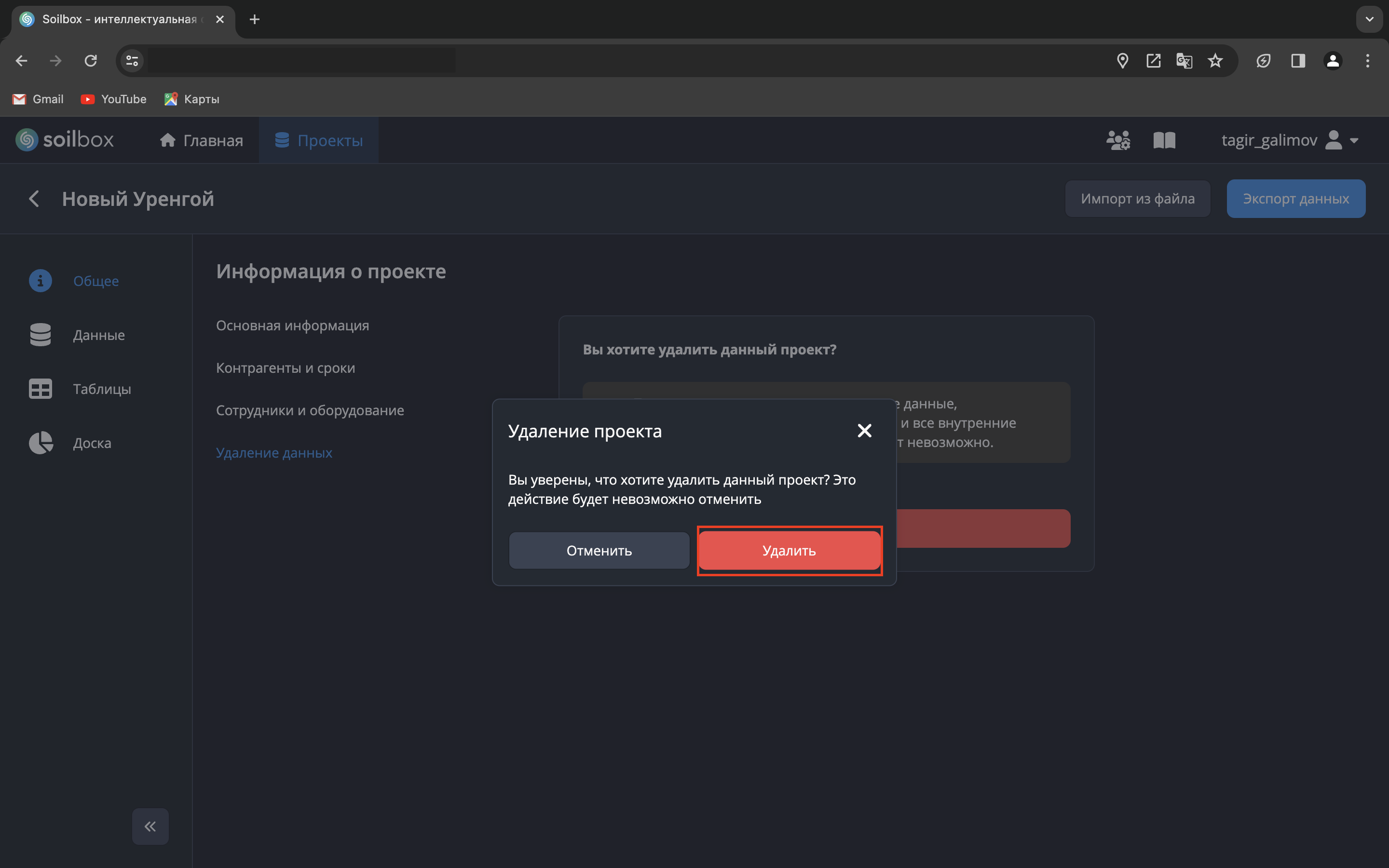Click the red Удалить confirm button
The width and height of the screenshot is (1389, 868).
click(789, 551)
